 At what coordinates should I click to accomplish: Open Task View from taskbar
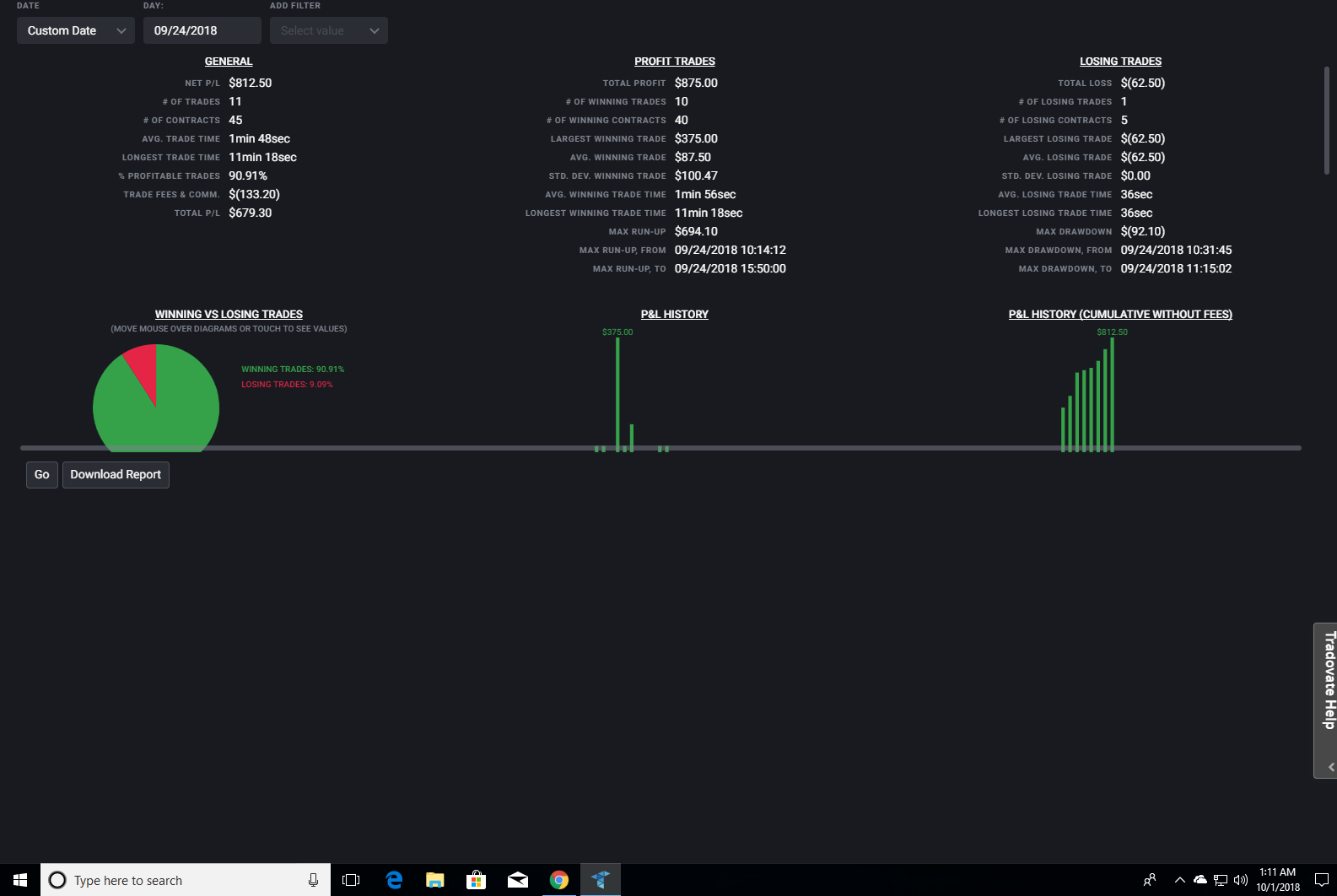click(351, 880)
